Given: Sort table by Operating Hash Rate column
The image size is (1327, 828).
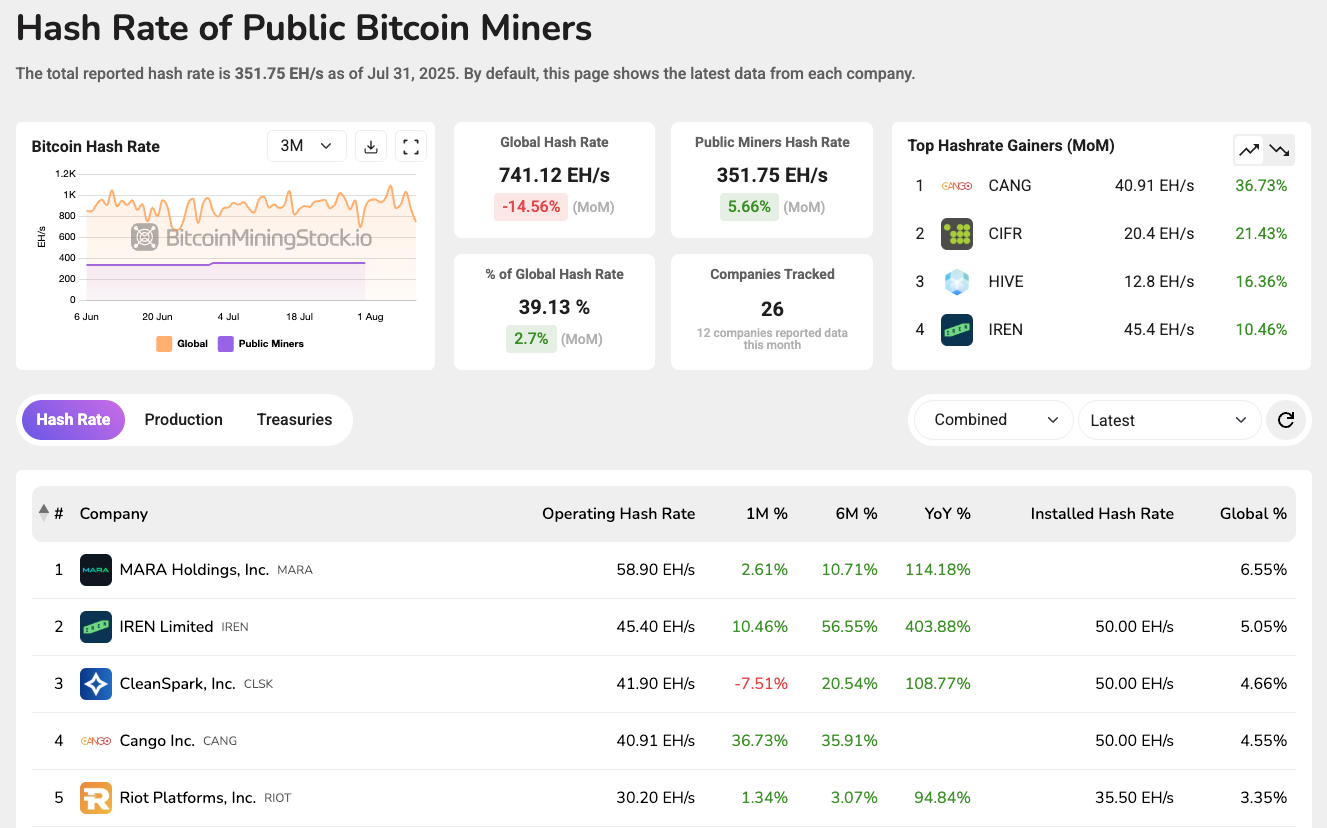Looking at the screenshot, I should coord(618,514).
